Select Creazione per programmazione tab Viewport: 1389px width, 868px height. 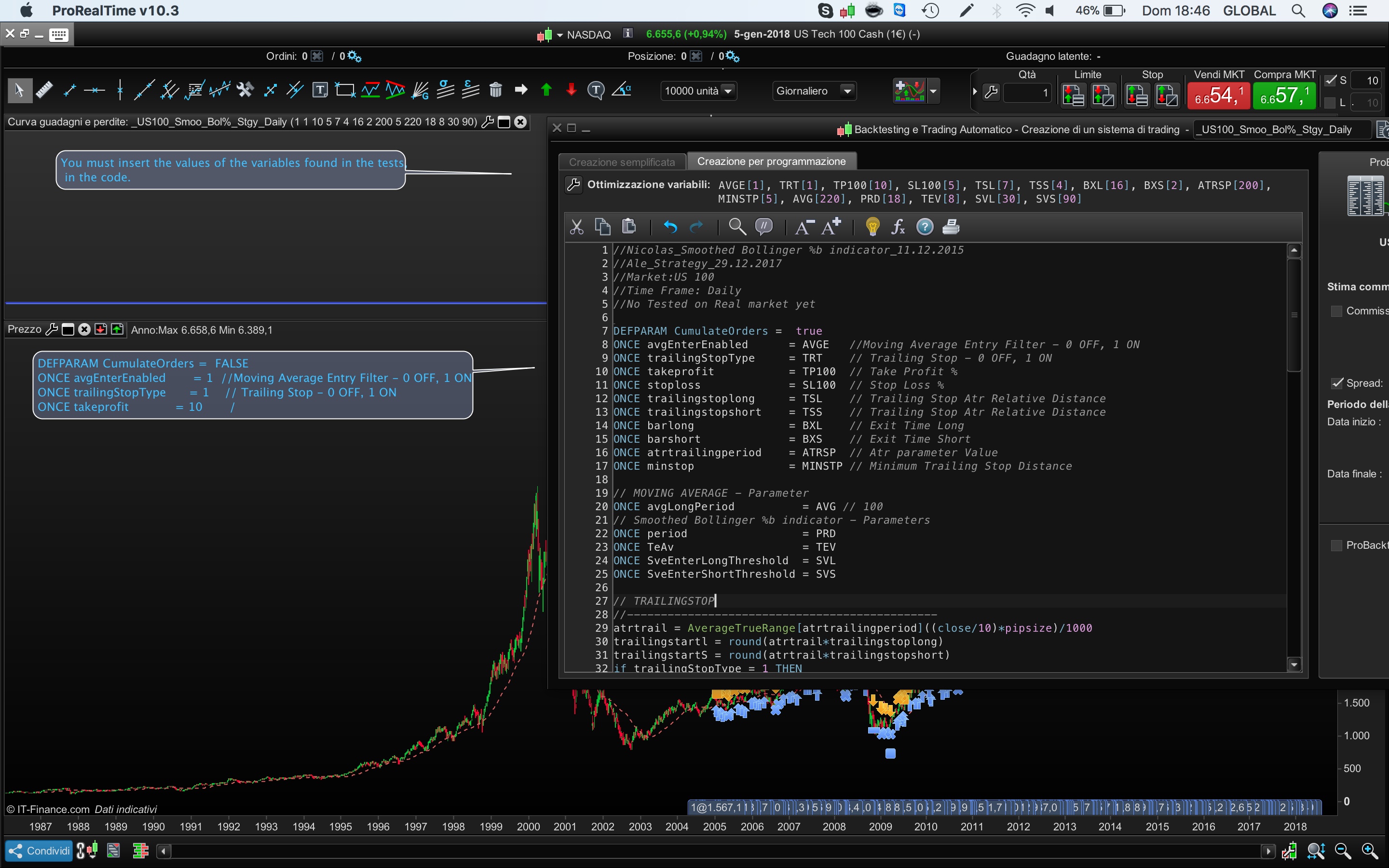pyautogui.click(x=771, y=162)
